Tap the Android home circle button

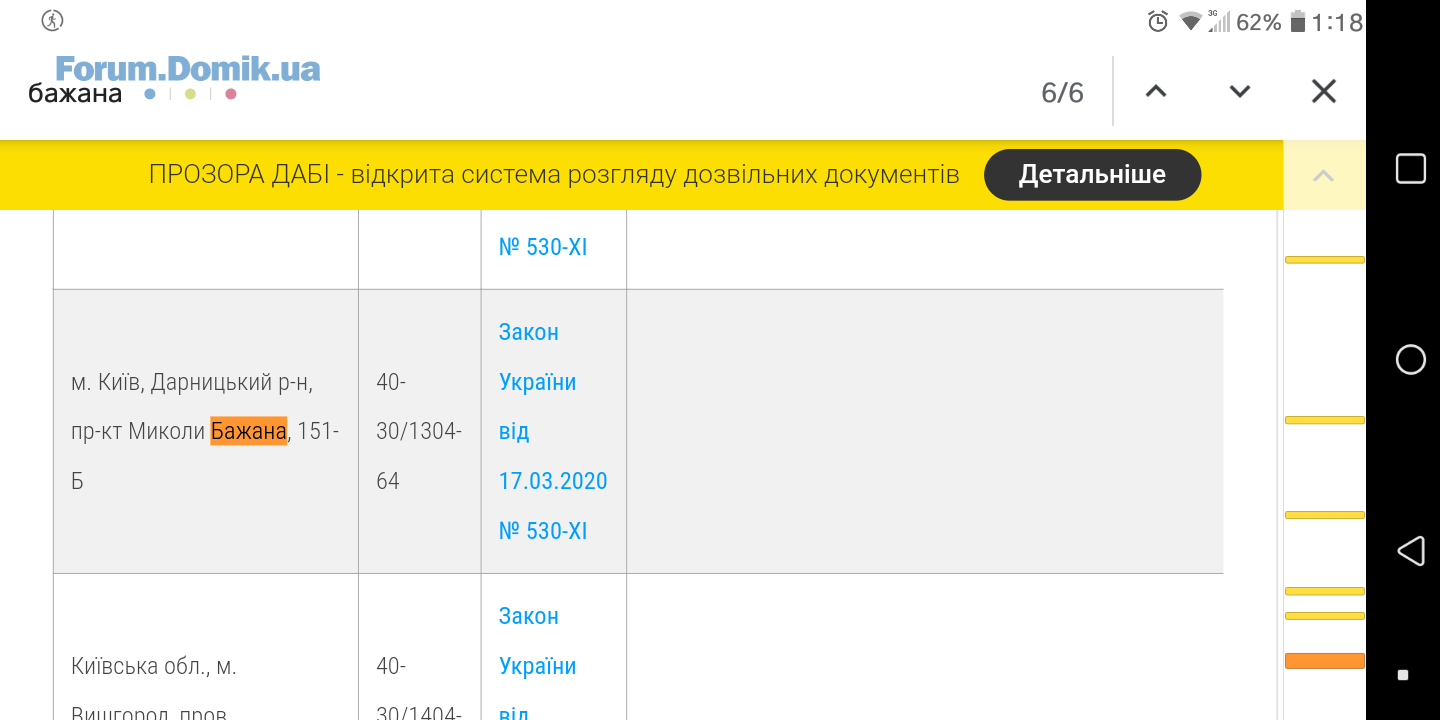click(x=1410, y=359)
